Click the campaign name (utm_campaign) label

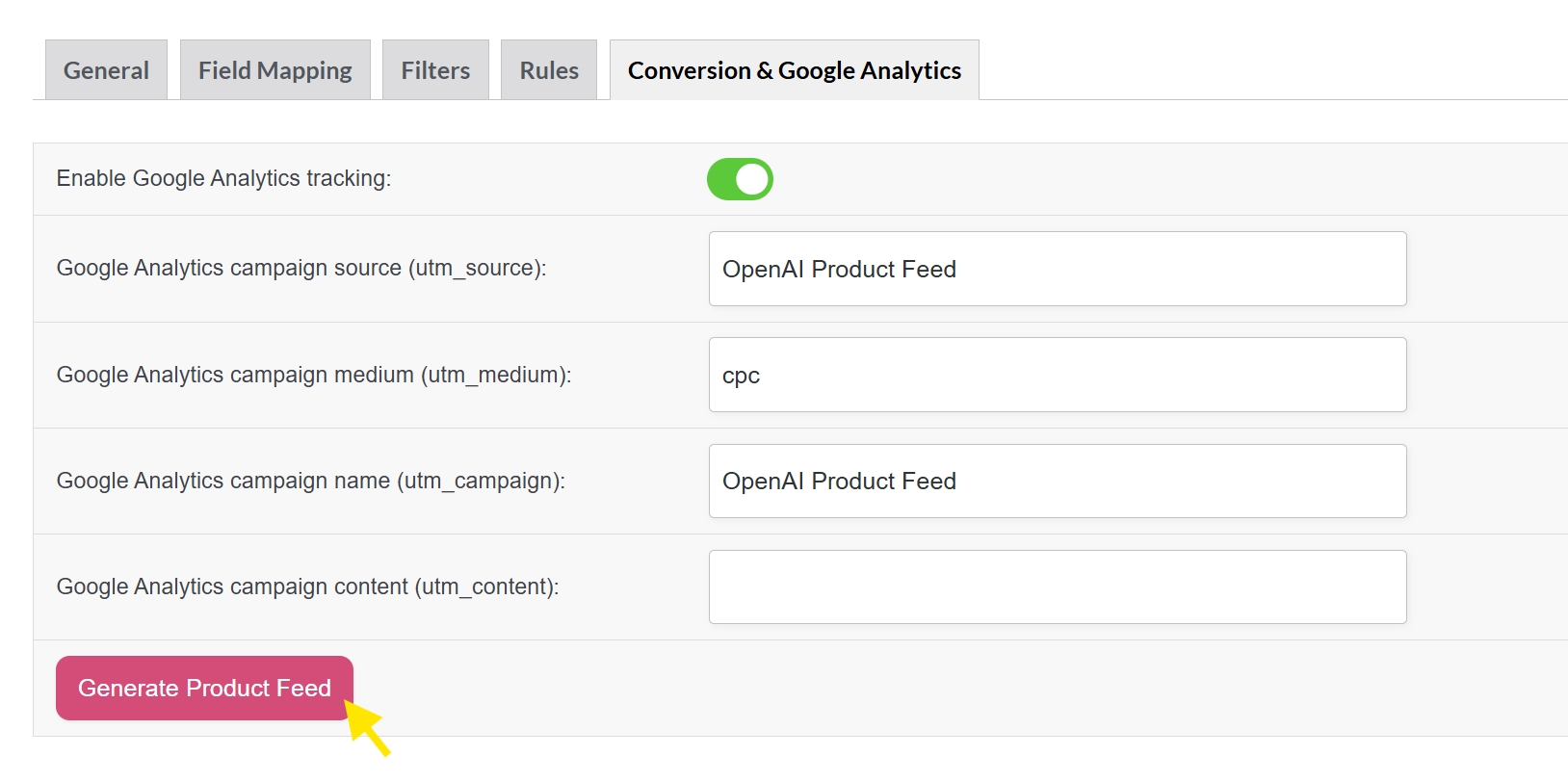pos(310,481)
